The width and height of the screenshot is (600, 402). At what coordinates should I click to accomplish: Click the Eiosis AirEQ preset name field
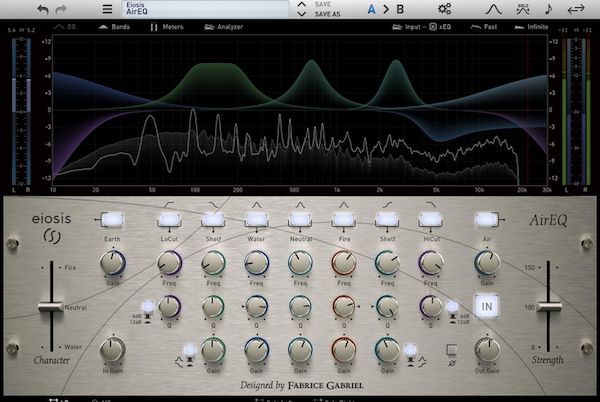[205, 9]
